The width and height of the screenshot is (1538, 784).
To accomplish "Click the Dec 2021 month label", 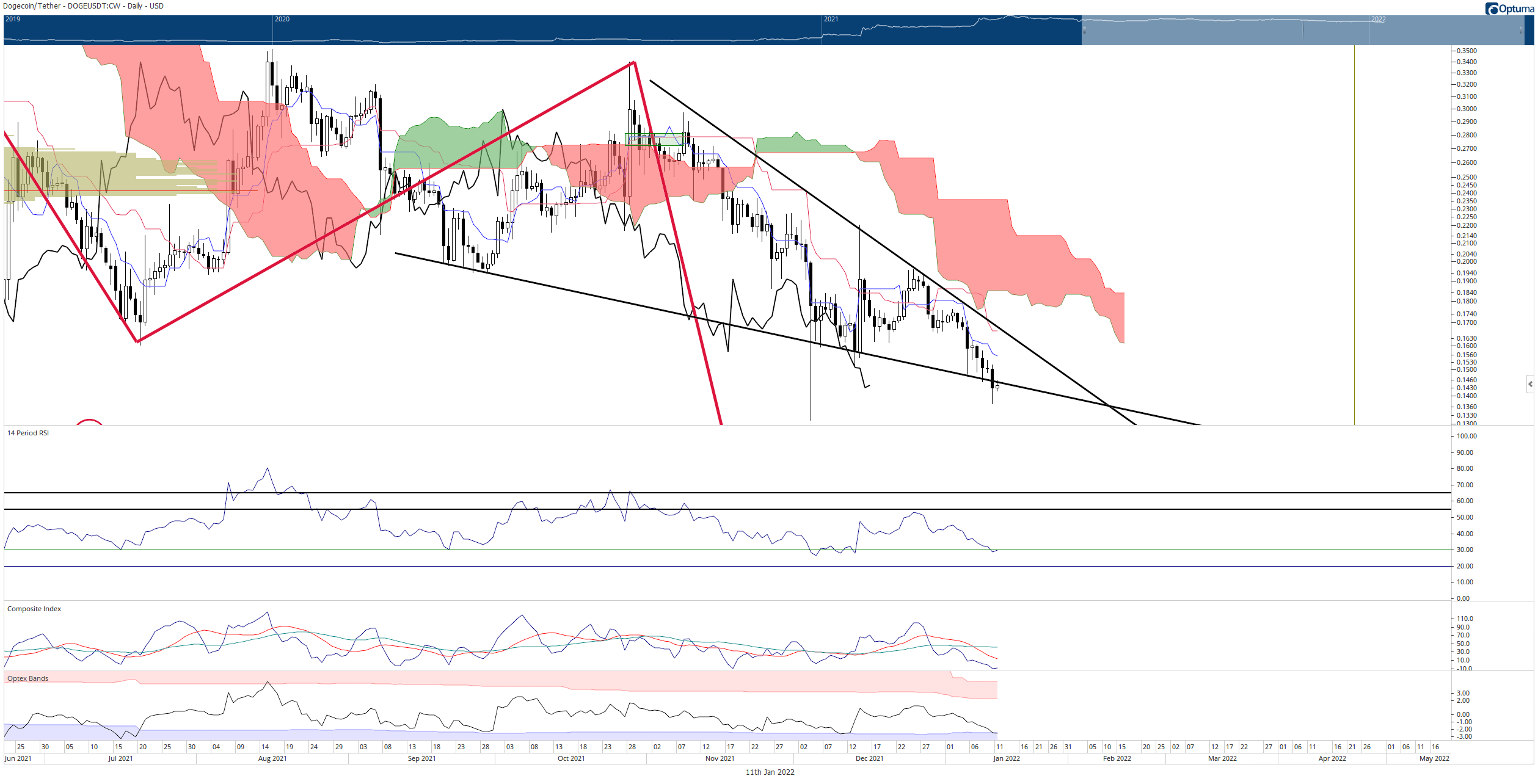I will coord(869,758).
